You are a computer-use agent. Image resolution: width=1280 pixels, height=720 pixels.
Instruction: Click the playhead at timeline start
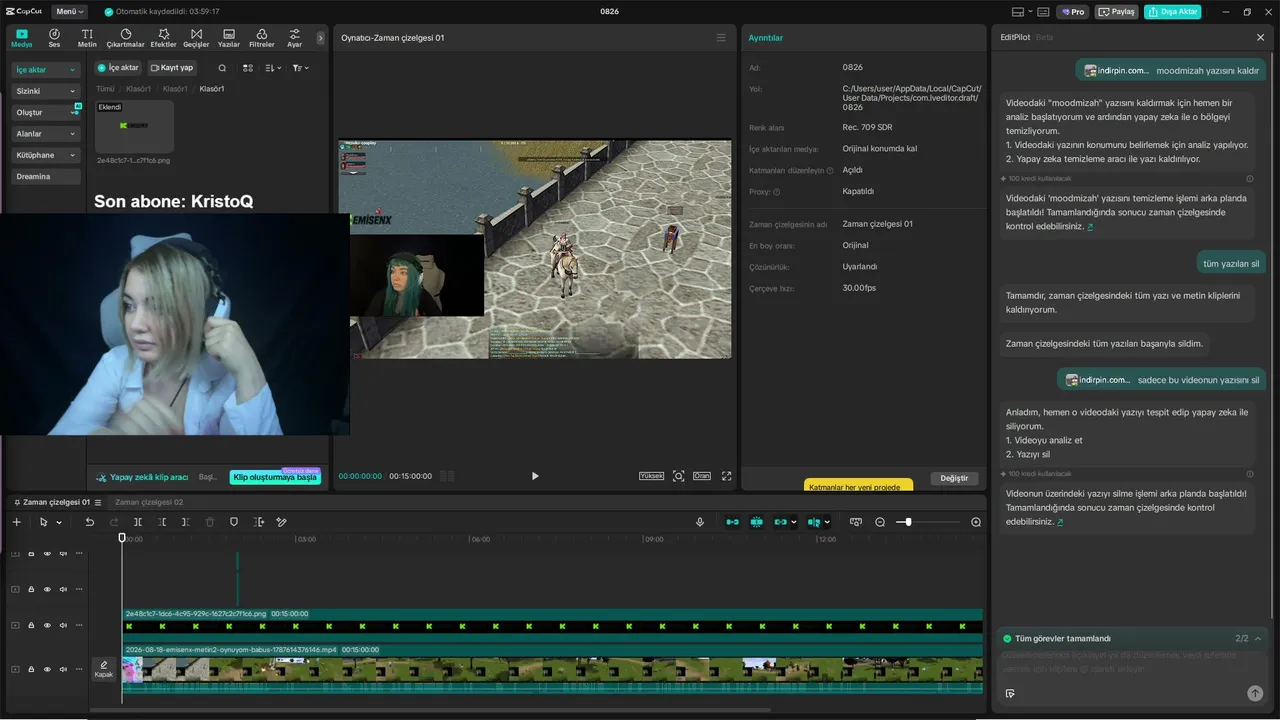pos(122,538)
